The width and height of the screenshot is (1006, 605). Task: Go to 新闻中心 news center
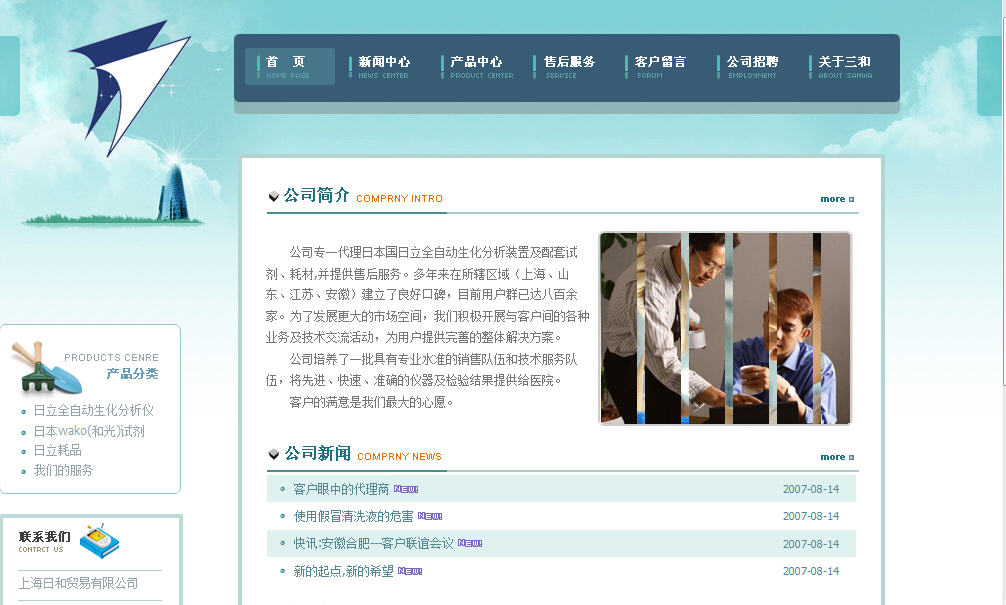click(384, 67)
